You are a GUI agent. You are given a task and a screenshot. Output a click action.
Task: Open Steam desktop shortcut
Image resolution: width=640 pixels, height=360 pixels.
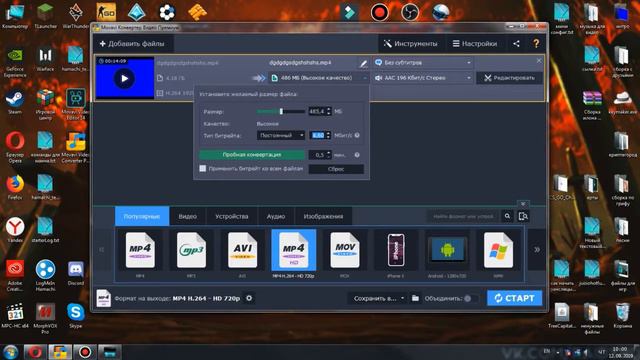tap(15, 102)
